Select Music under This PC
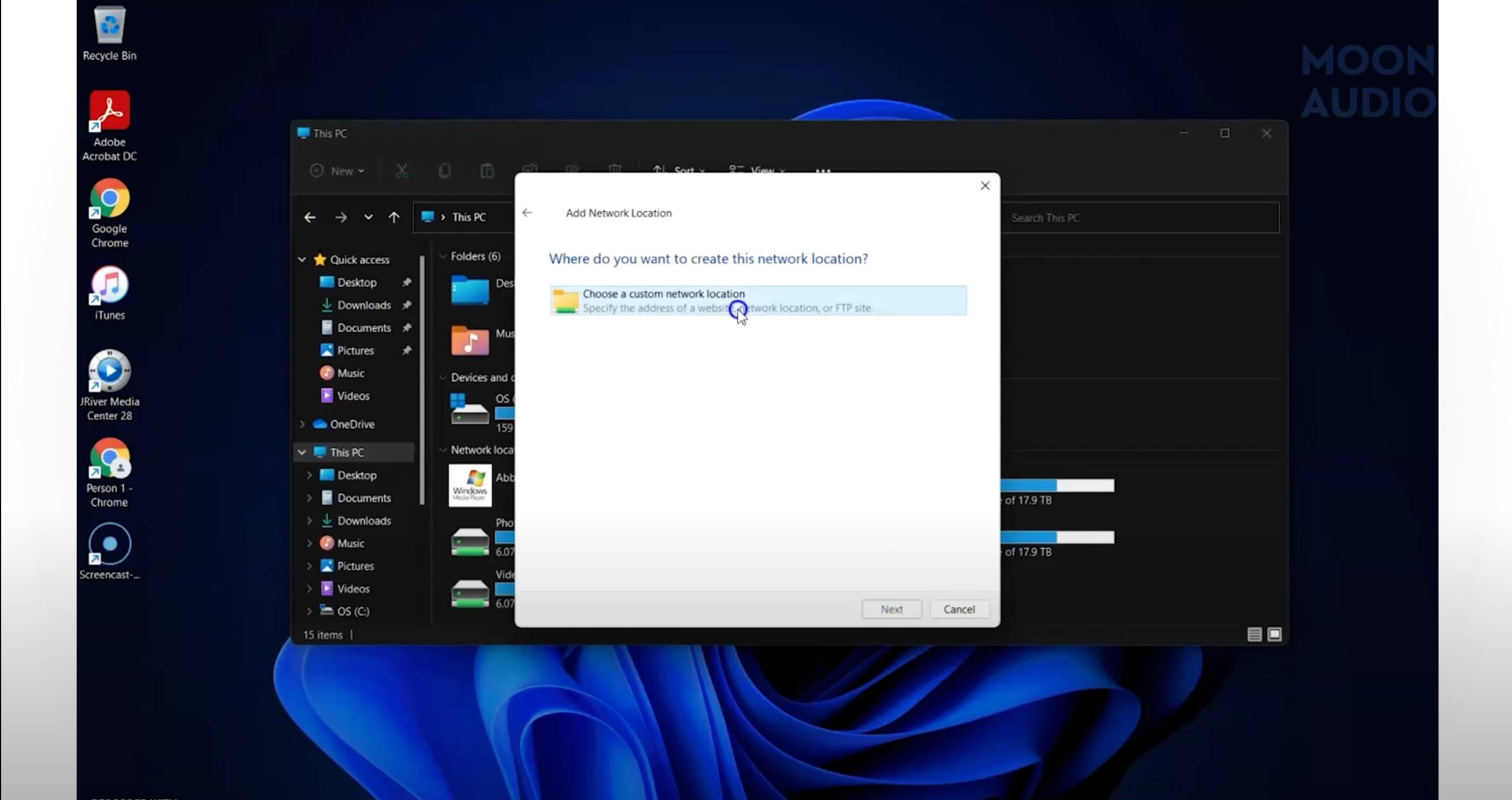Screen dimensions: 1512x800 tap(342, 543)
